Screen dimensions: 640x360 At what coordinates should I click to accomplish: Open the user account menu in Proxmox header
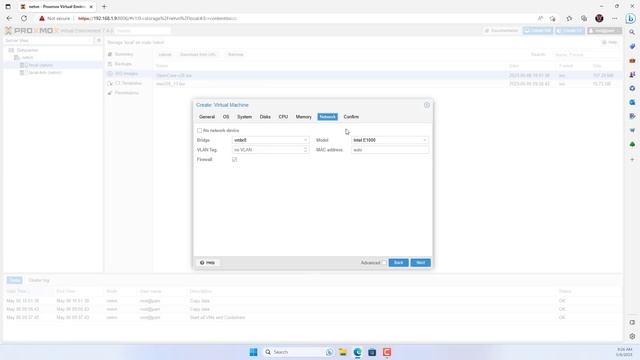(604, 31)
